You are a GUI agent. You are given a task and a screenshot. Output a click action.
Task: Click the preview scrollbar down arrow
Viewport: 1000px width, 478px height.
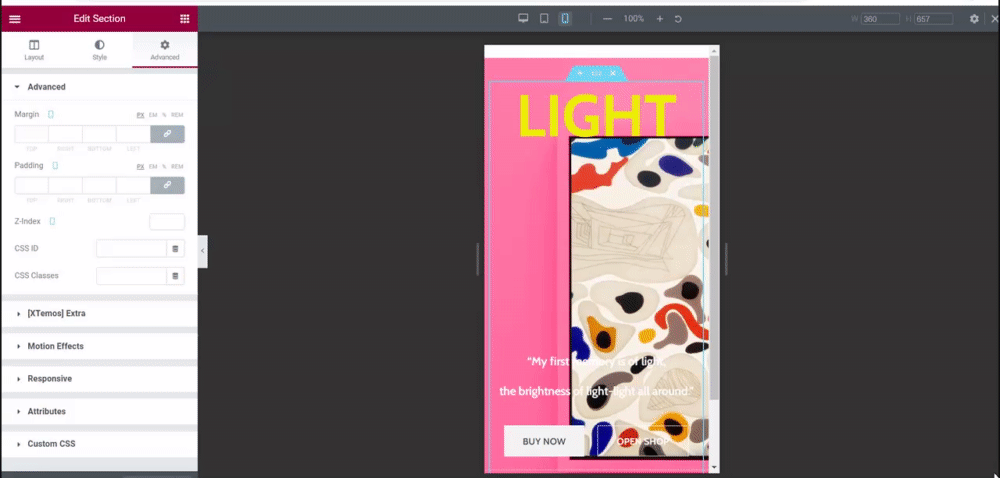(714, 468)
